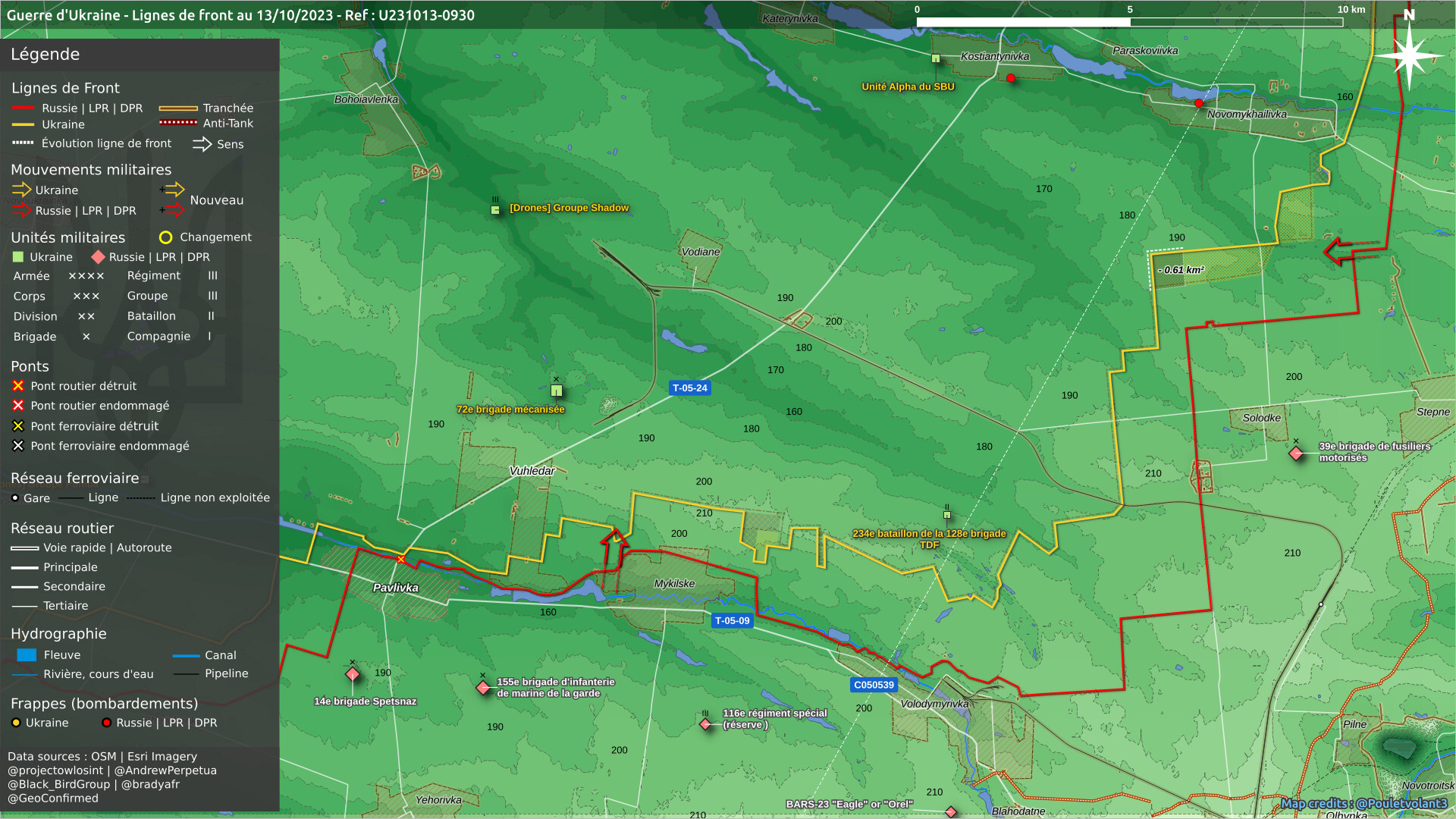Viewport: 1456px width, 819px height.
Task: Click the Drones Groupe Shadow unit square
Action: click(495, 210)
